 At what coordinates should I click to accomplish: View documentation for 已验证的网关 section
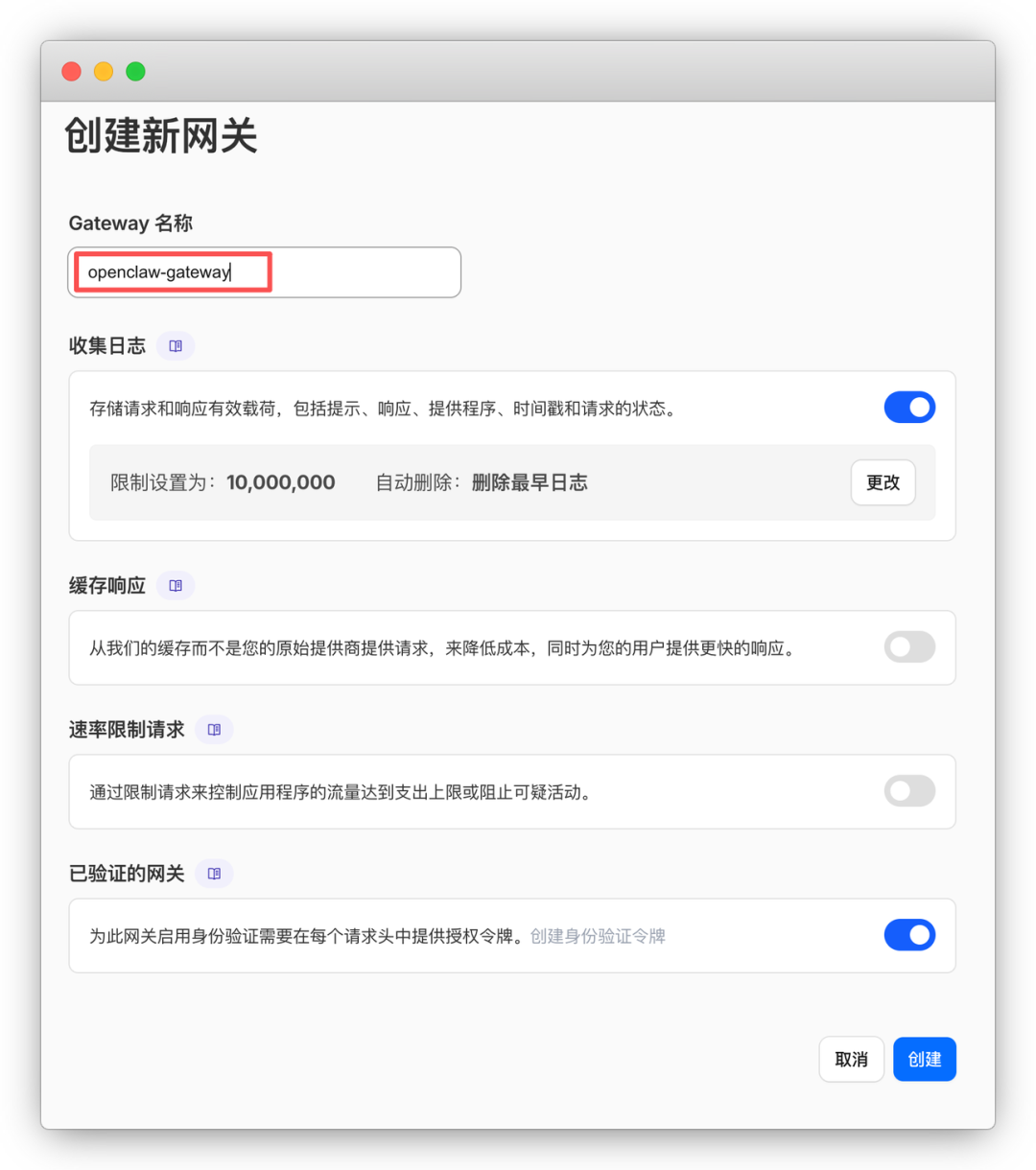(x=213, y=874)
